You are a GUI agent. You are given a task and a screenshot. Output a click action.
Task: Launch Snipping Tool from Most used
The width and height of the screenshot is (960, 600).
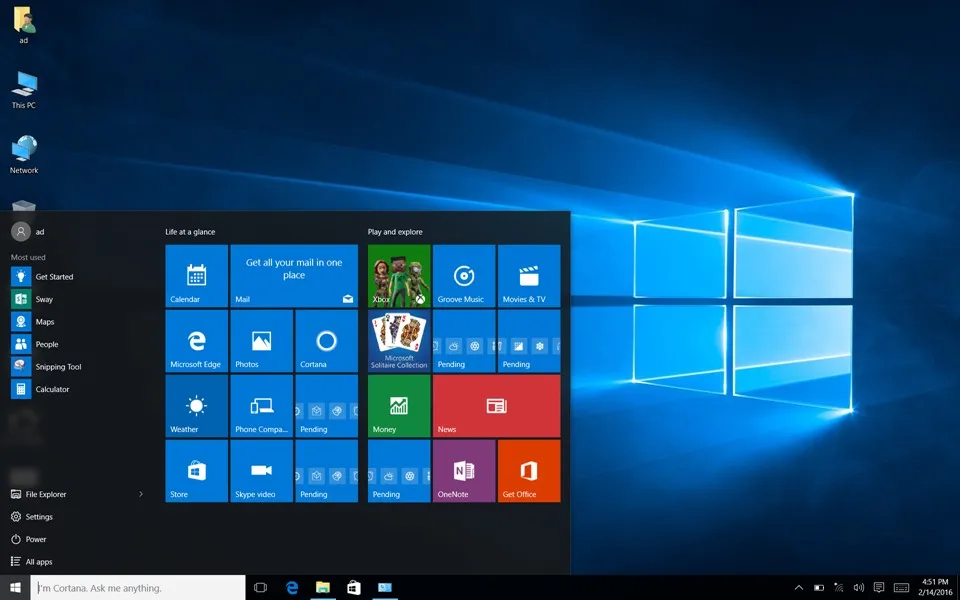click(x=77, y=367)
